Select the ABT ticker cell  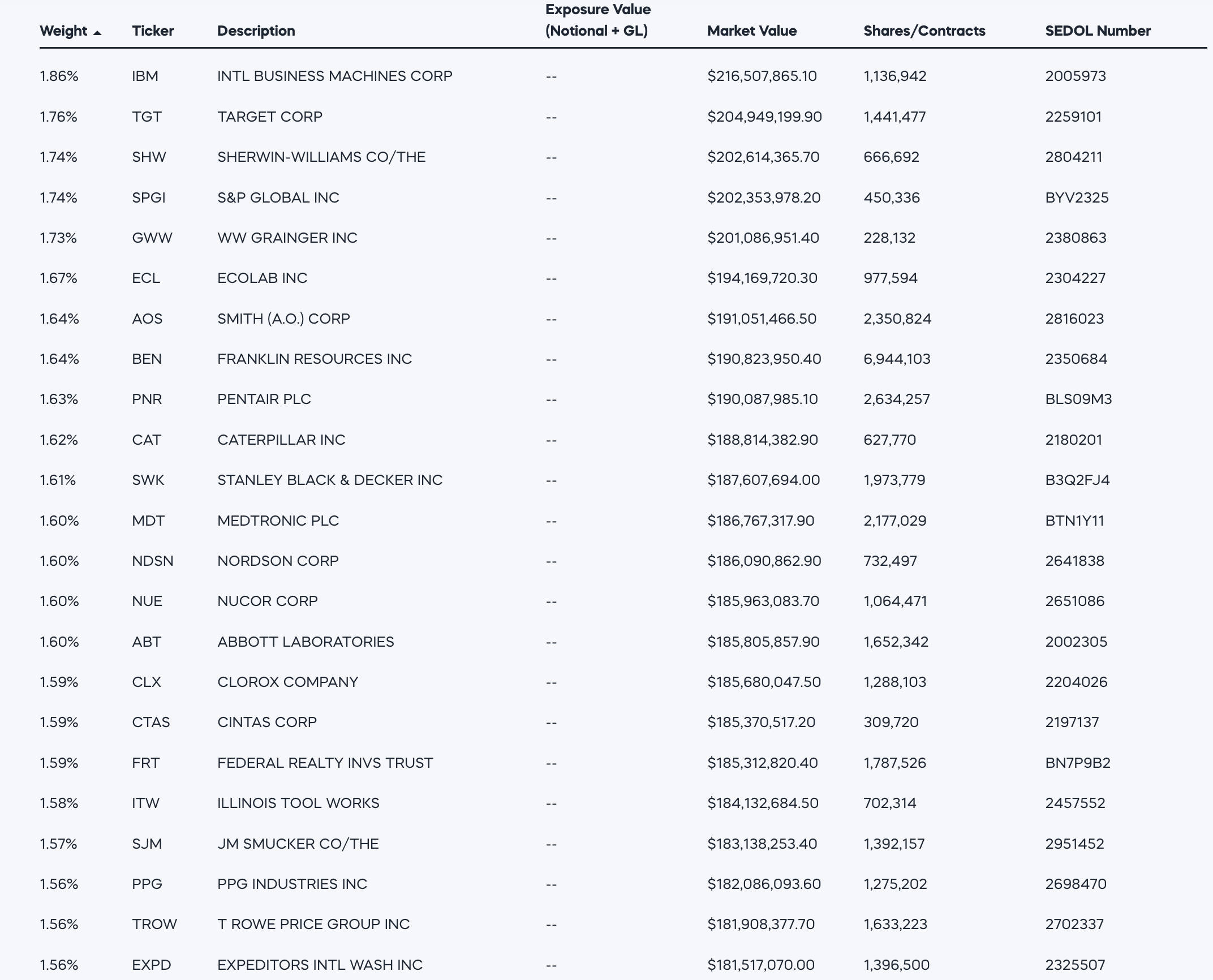pyautogui.click(x=147, y=642)
